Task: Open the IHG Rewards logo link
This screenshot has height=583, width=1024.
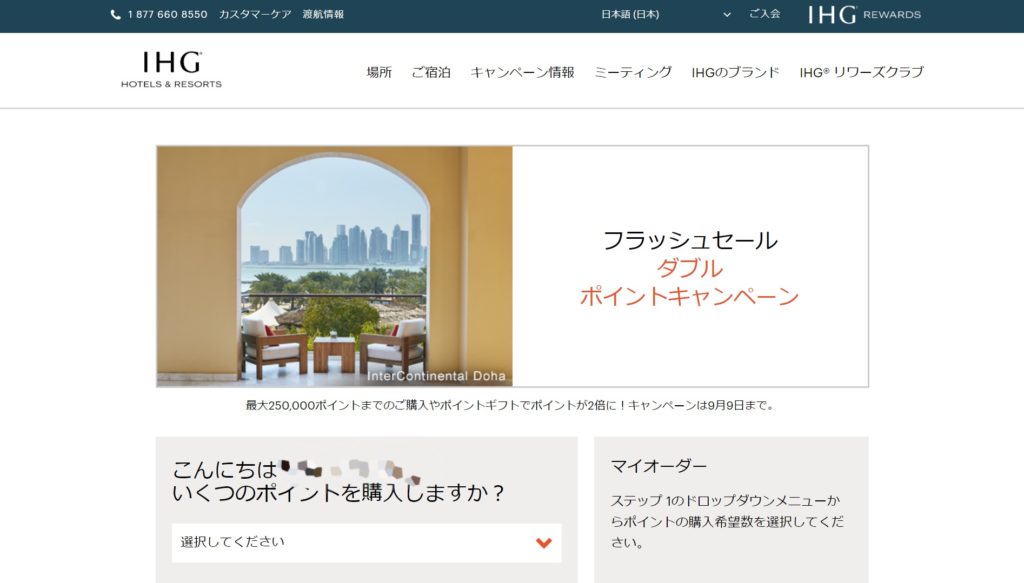Action: click(x=864, y=15)
